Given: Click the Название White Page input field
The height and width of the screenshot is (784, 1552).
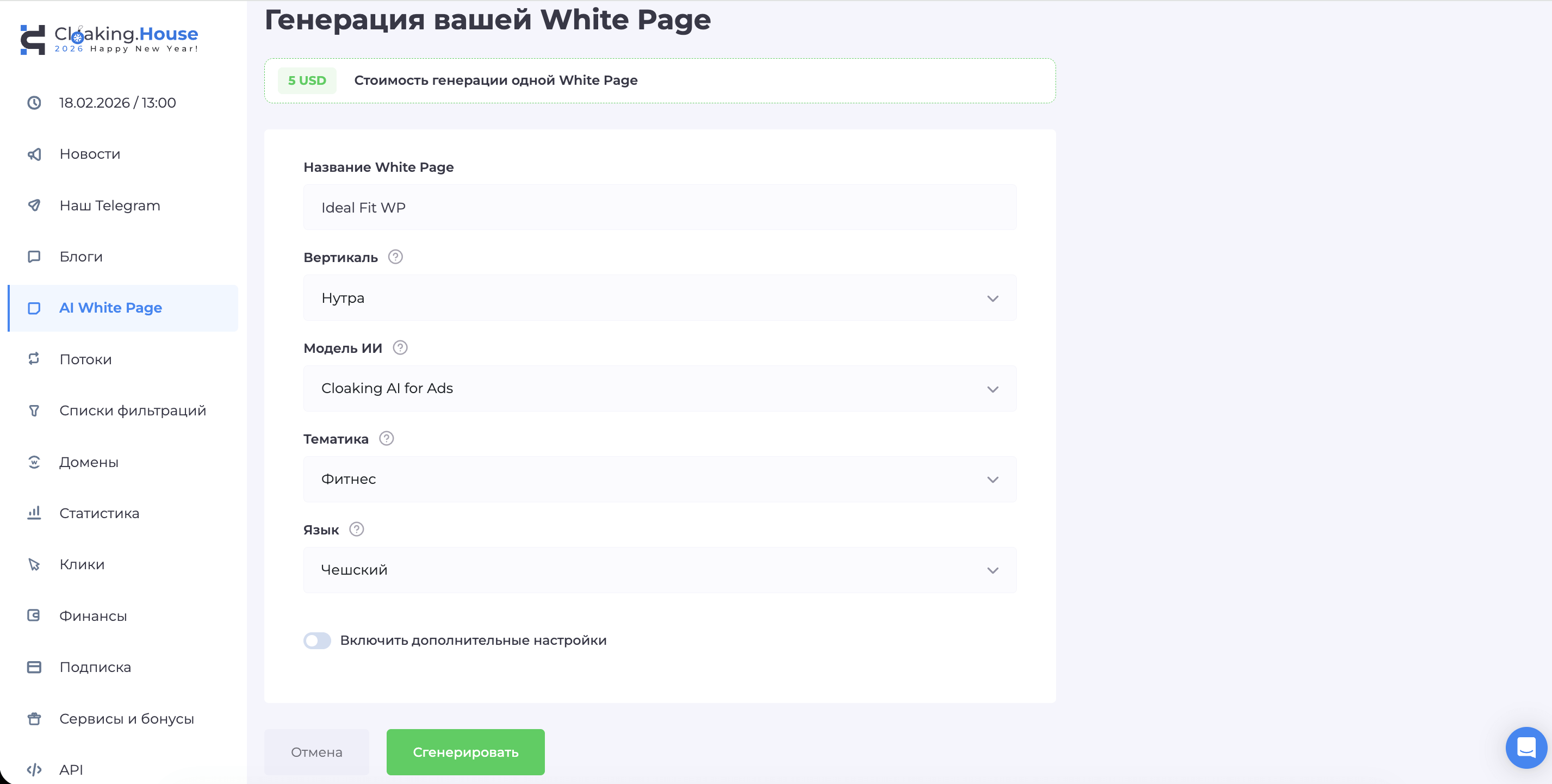Looking at the screenshot, I should click(x=660, y=208).
